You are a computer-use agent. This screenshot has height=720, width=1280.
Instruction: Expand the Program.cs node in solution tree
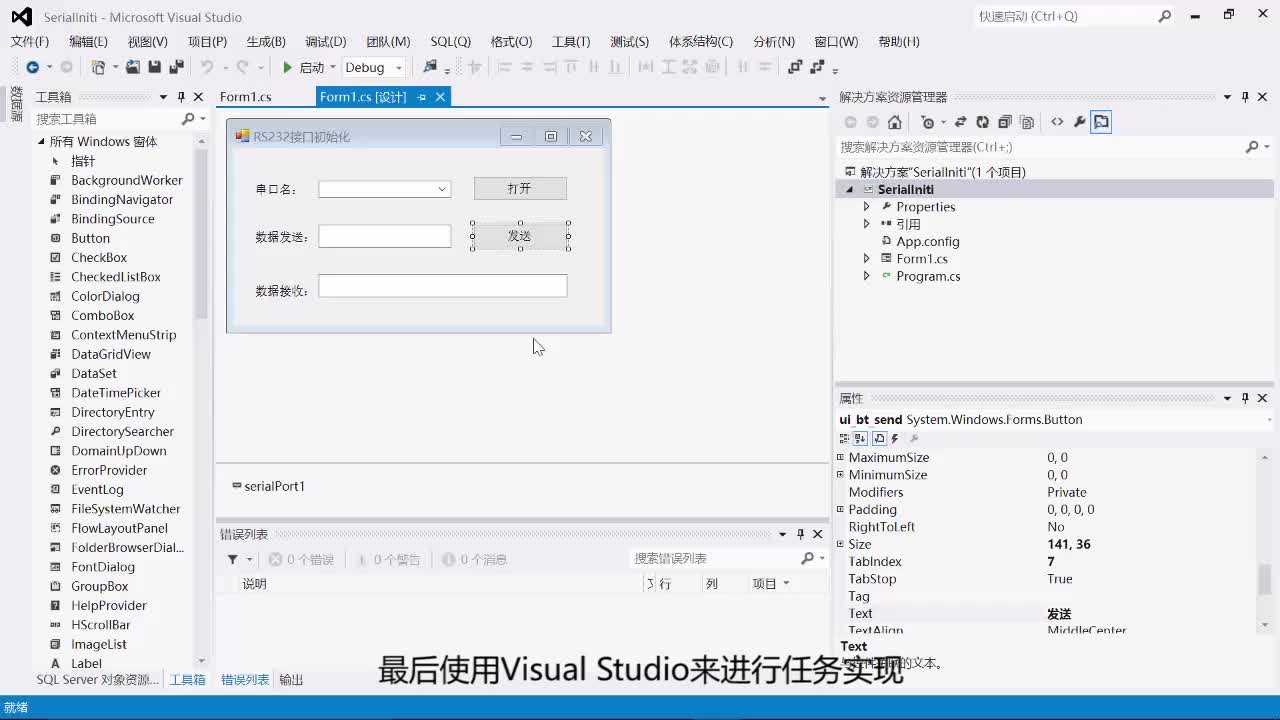(867, 276)
